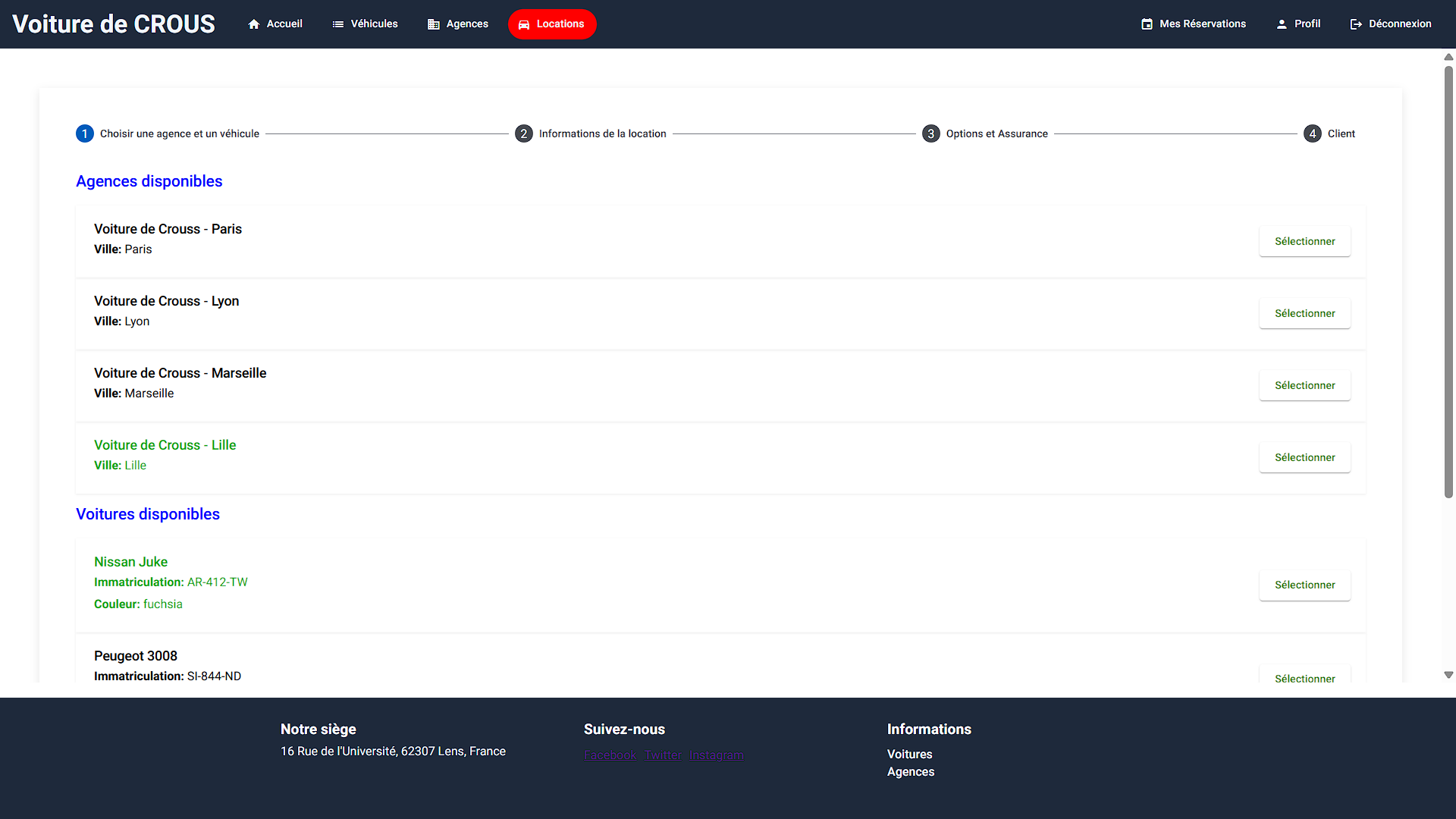Click the scrollbar down arrow
This screenshot has width=1456, height=819.
[x=1448, y=675]
